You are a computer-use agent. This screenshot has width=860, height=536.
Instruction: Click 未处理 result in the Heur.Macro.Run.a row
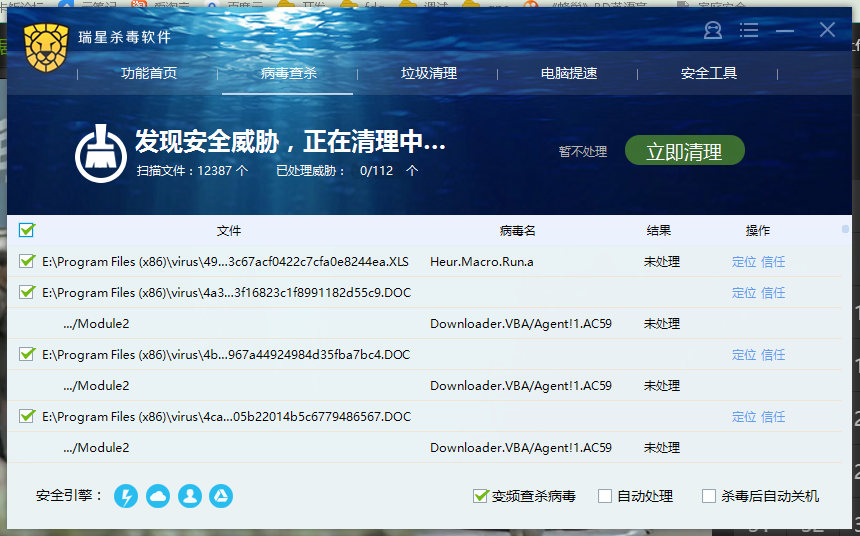[662, 262]
